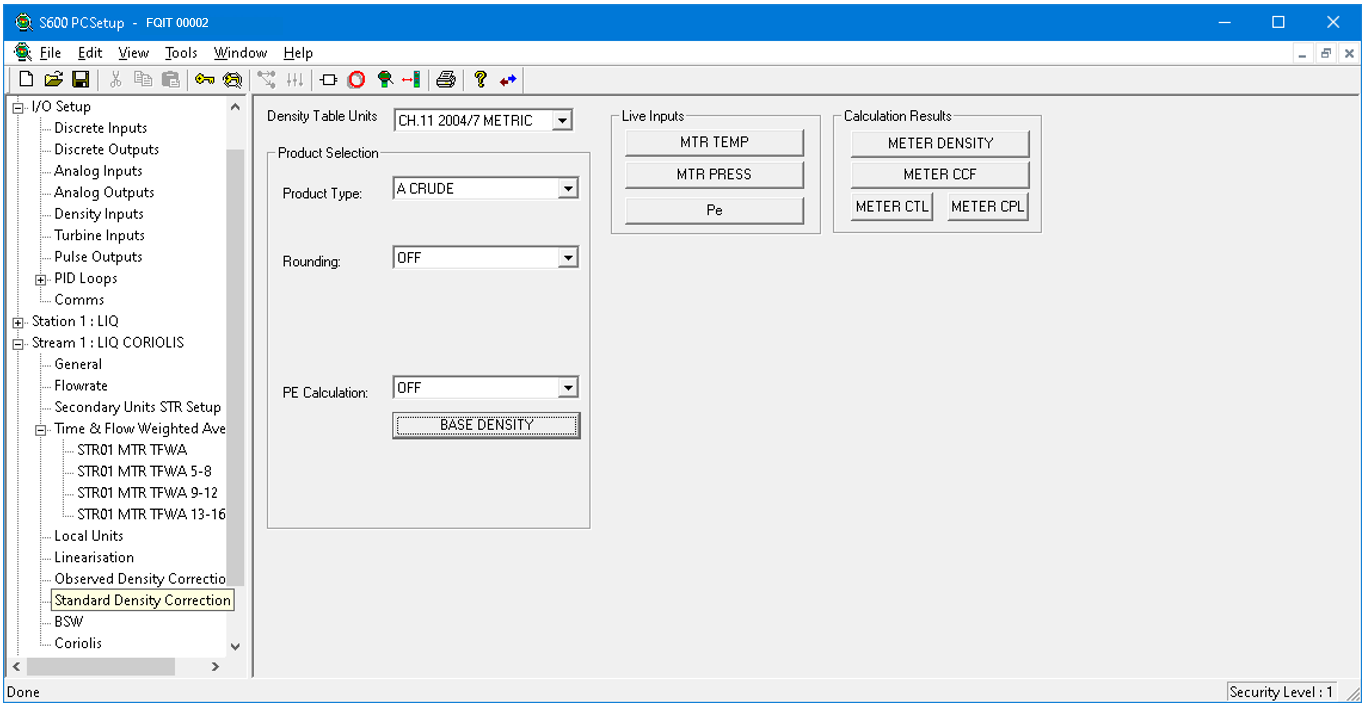Click the yellow key login icon
The width and height of the screenshot is (1367, 709).
coord(205,80)
